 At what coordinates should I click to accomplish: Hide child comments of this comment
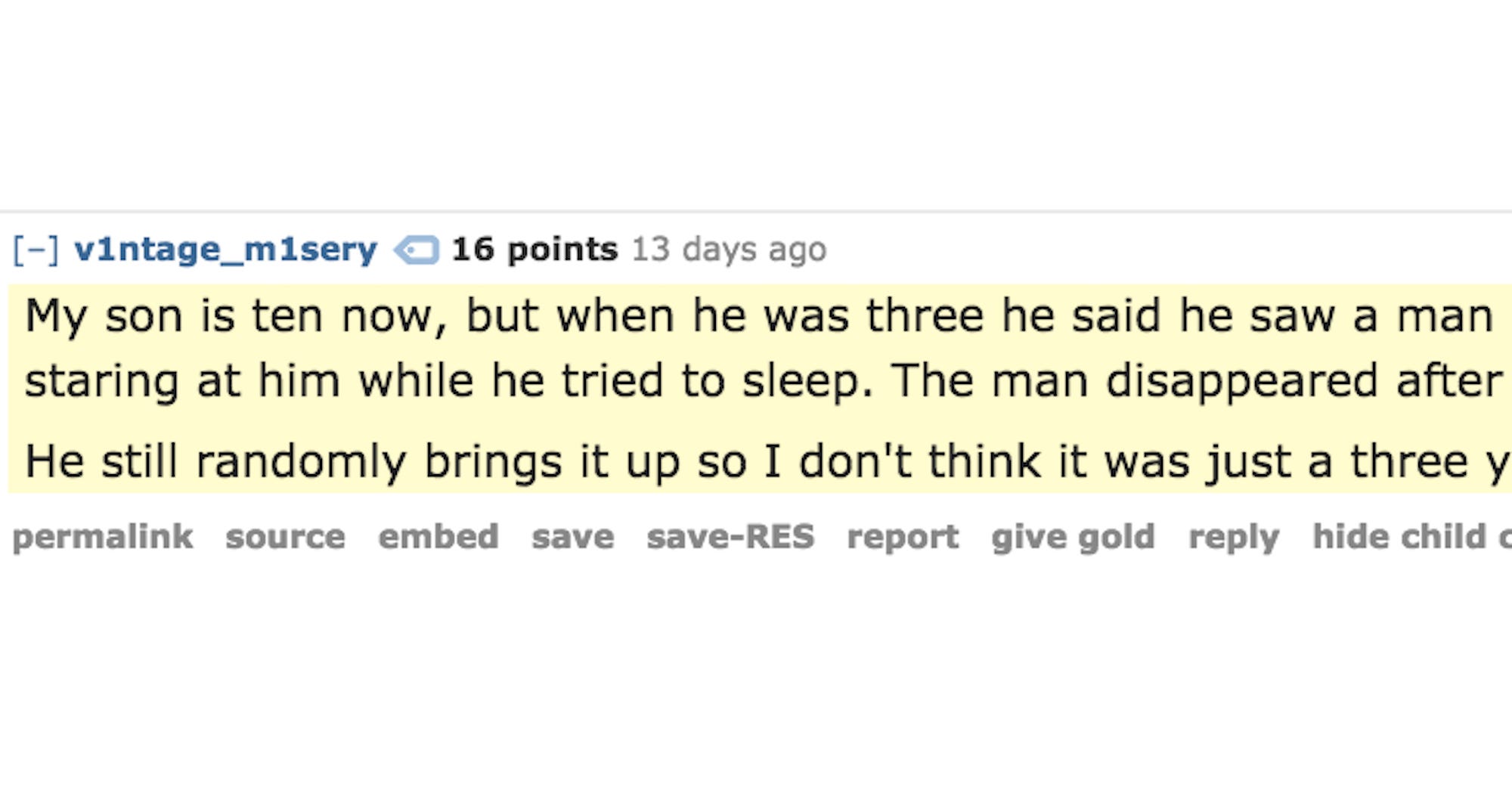coord(1412,537)
